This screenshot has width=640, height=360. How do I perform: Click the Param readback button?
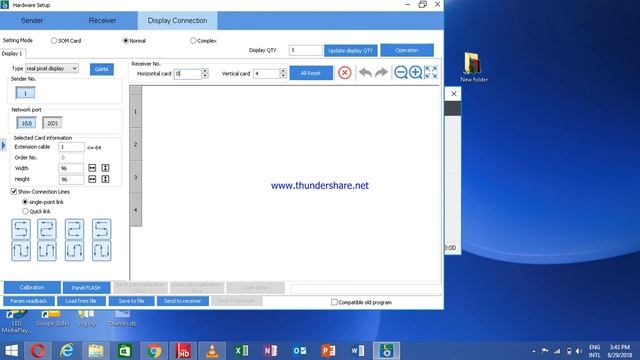coord(29,301)
